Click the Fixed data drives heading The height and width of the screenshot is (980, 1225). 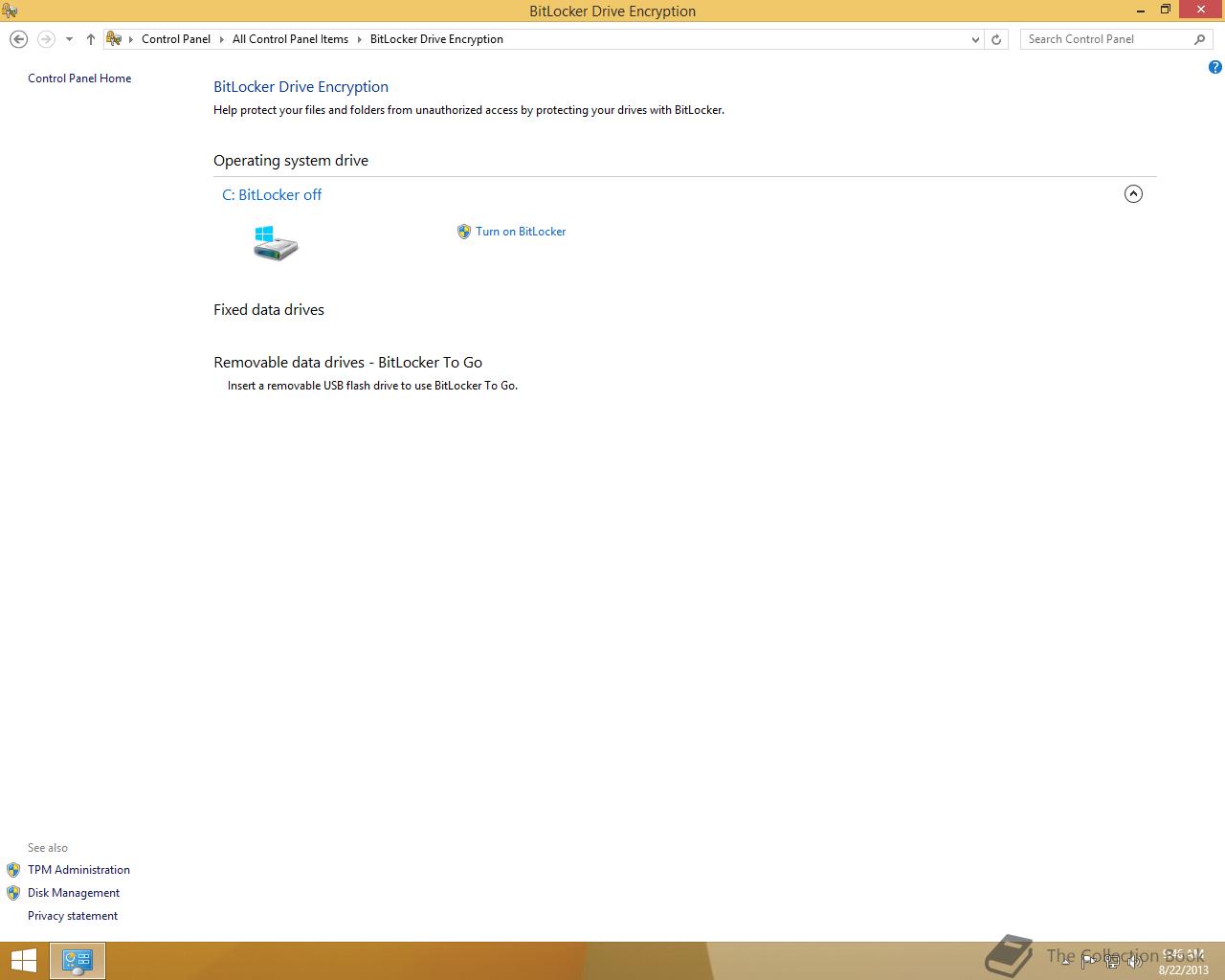(x=269, y=310)
